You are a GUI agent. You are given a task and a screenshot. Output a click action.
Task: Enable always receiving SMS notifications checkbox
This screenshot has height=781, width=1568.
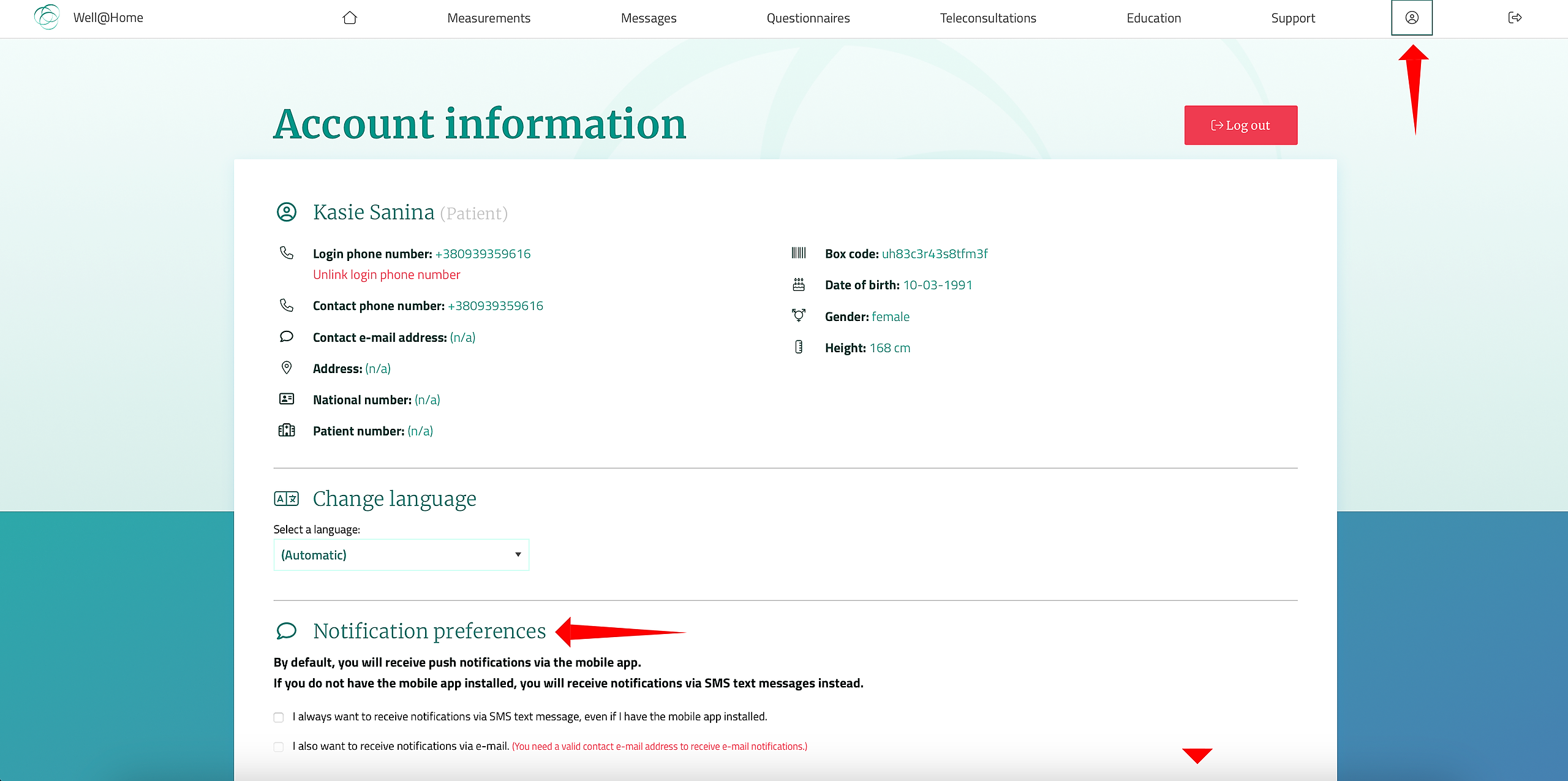point(279,717)
